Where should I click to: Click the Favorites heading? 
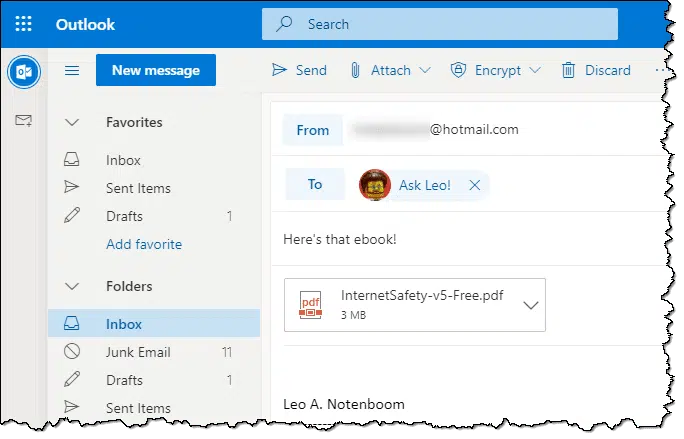[134, 122]
